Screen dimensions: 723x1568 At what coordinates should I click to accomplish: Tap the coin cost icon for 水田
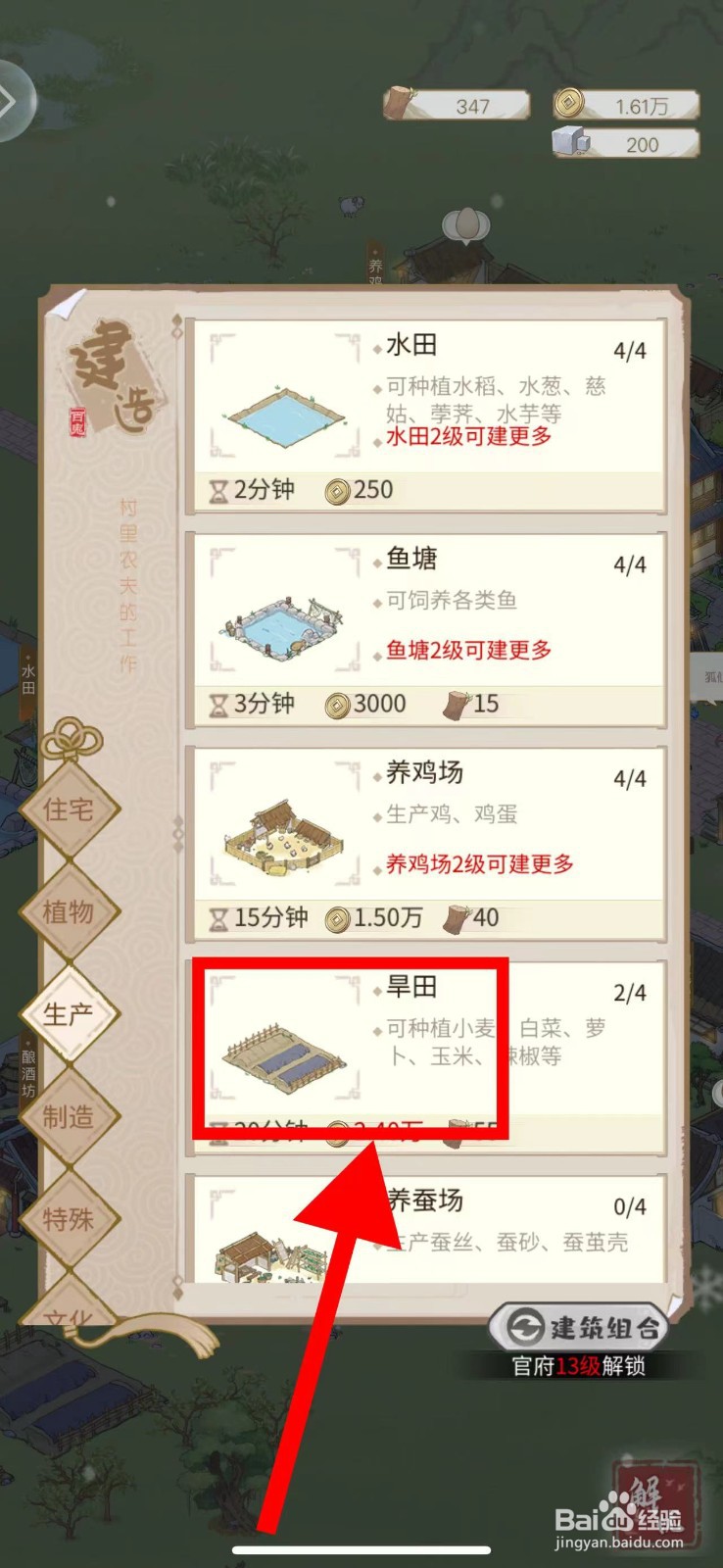[337, 490]
